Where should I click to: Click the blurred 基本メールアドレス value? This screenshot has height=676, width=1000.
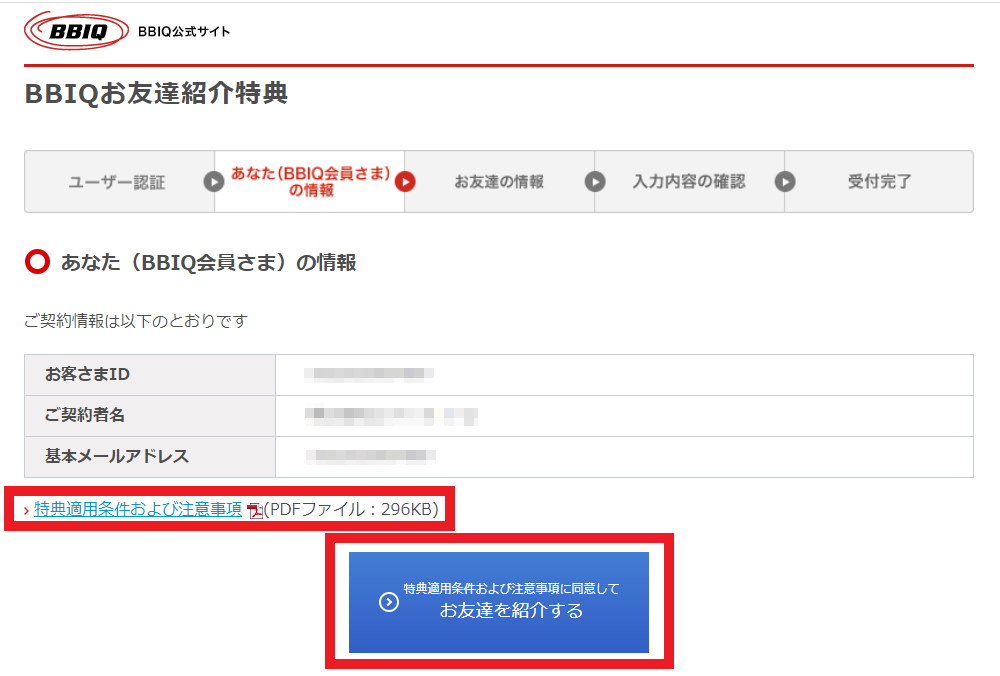coord(372,456)
